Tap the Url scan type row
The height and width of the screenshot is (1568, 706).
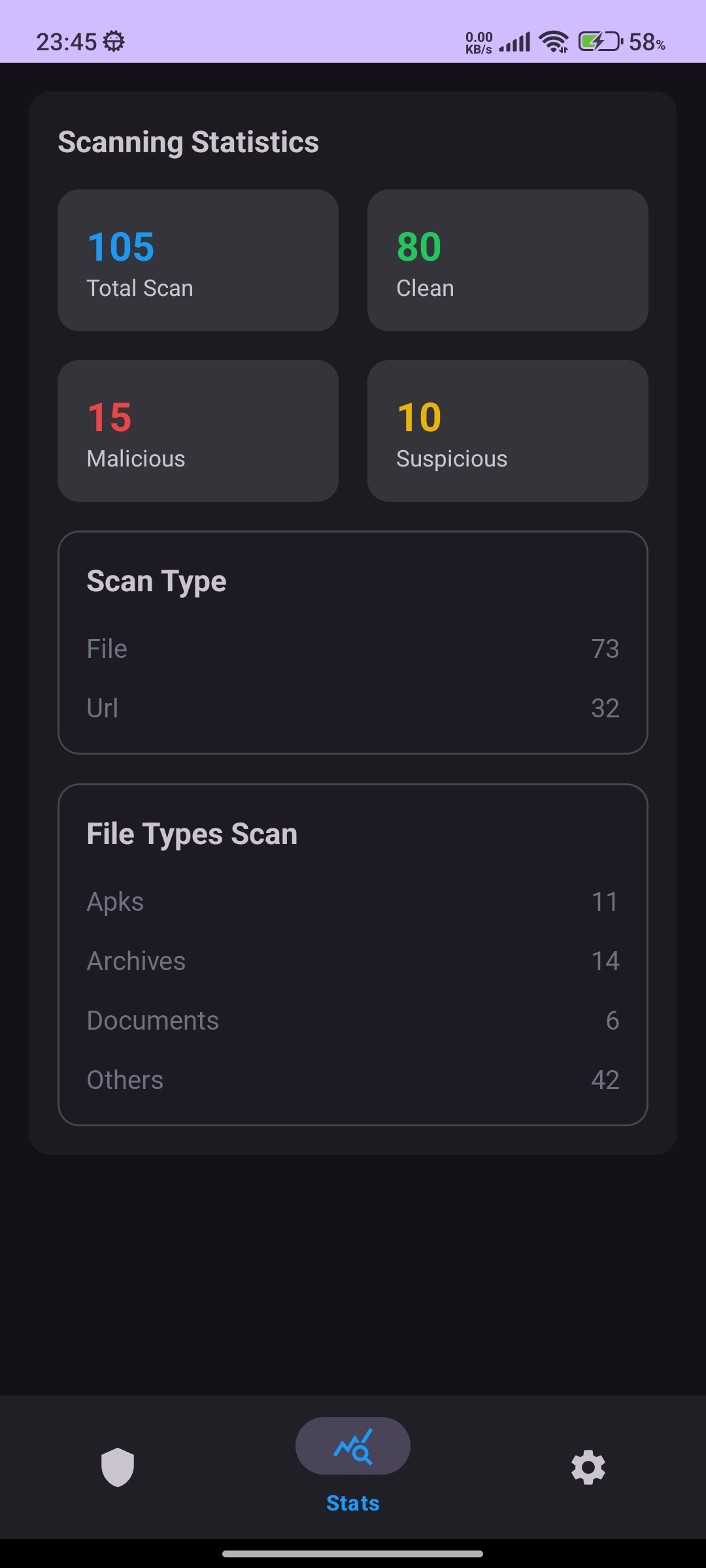[x=353, y=708]
